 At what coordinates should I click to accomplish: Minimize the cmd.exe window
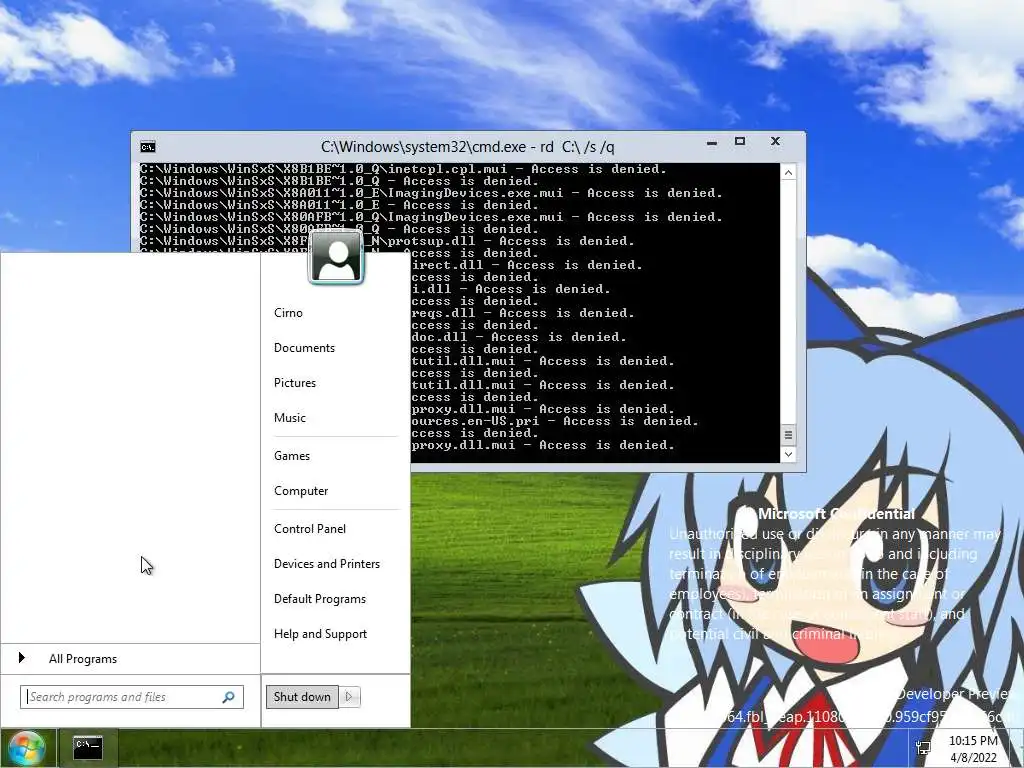pyautogui.click(x=712, y=142)
